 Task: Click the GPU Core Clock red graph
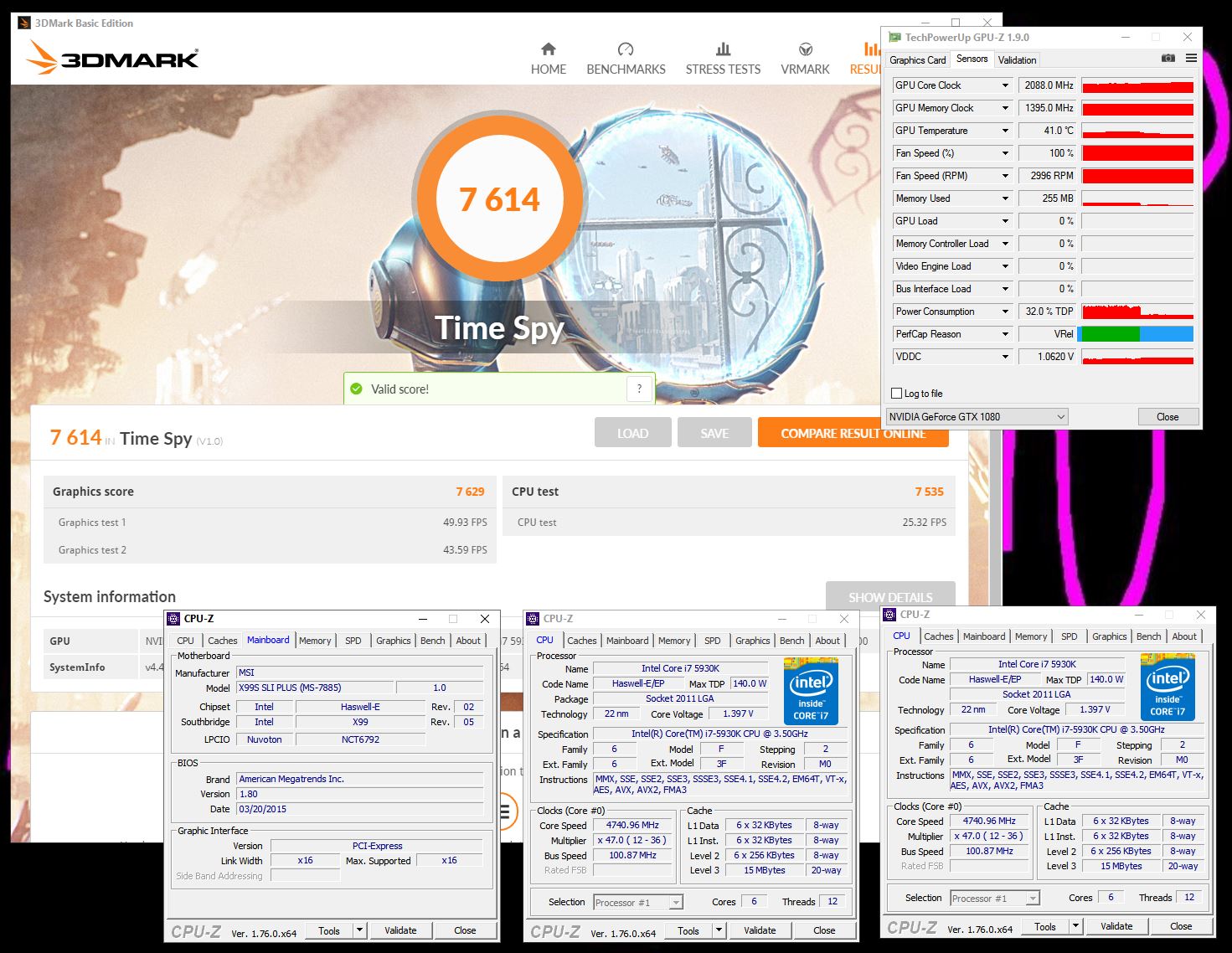click(1137, 85)
